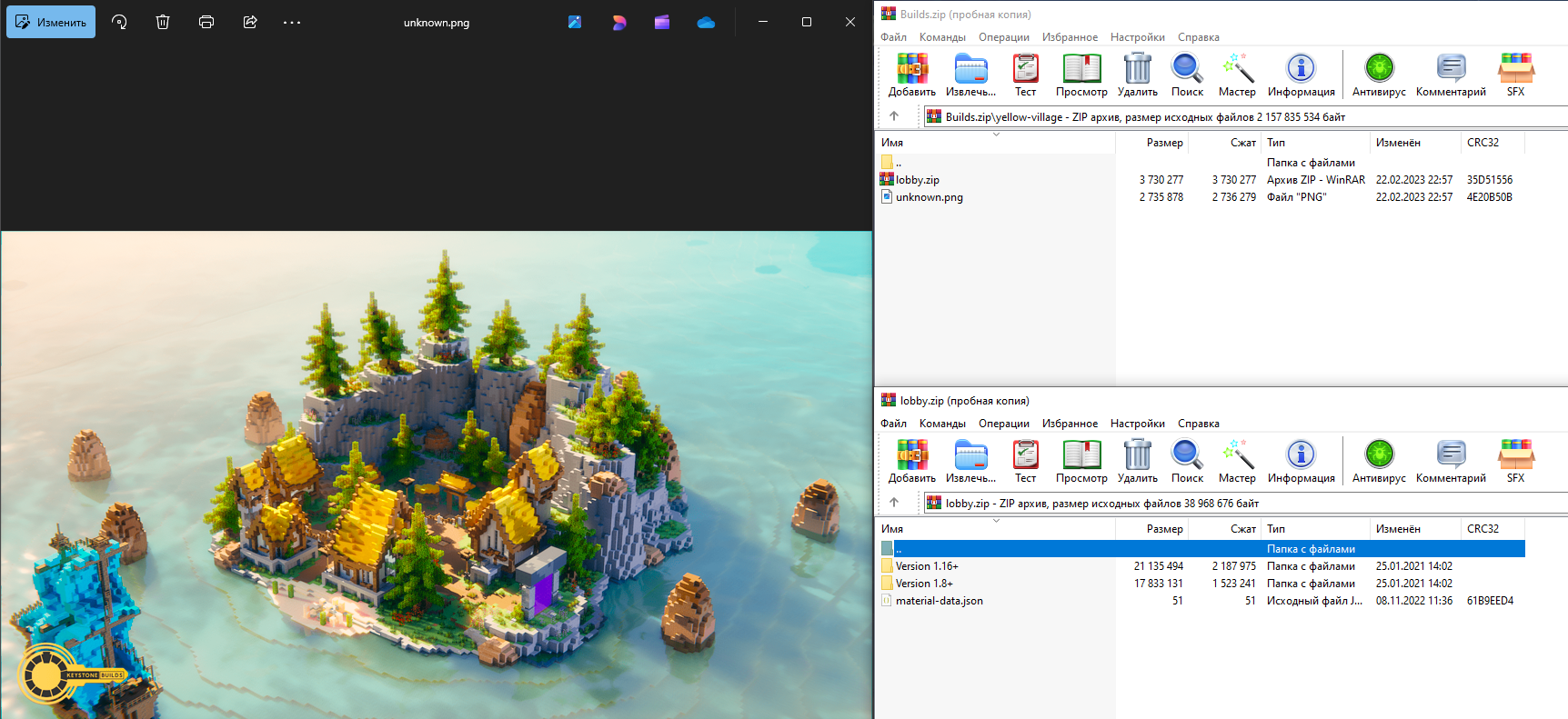The image size is (1568, 719).
Task: Click Комментарий icon in lobby.zip window
Action: coord(1451,461)
